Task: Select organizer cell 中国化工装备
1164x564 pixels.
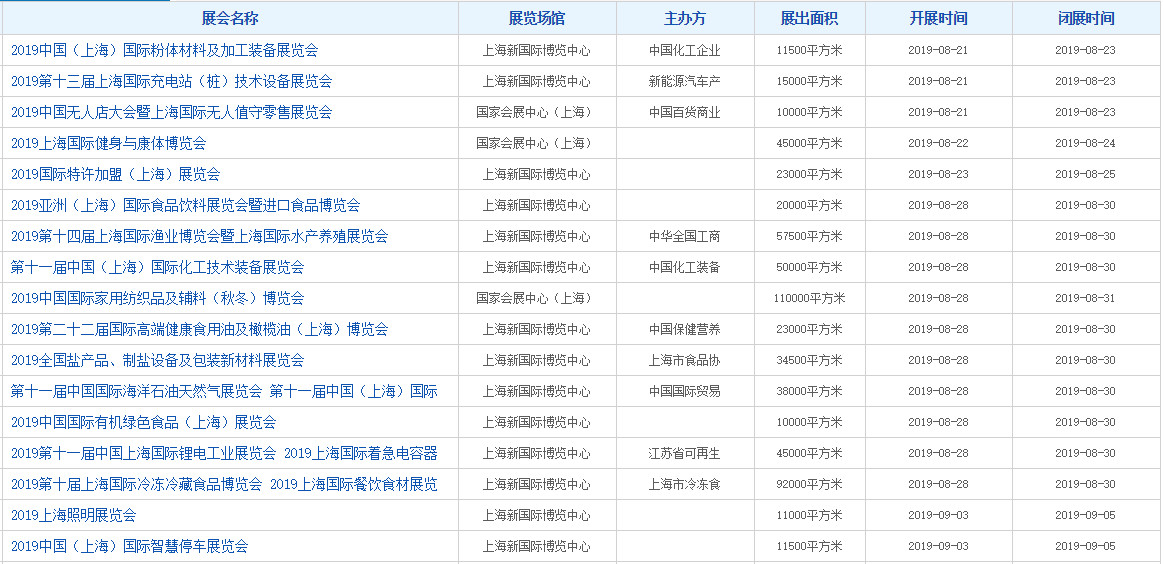Action: [x=684, y=267]
